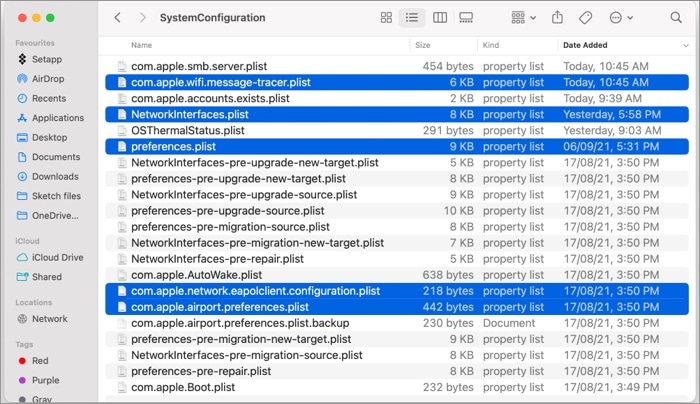The image size is (700, 404).
Task: Sort by the Size column header
Action: tap(422, 45)
